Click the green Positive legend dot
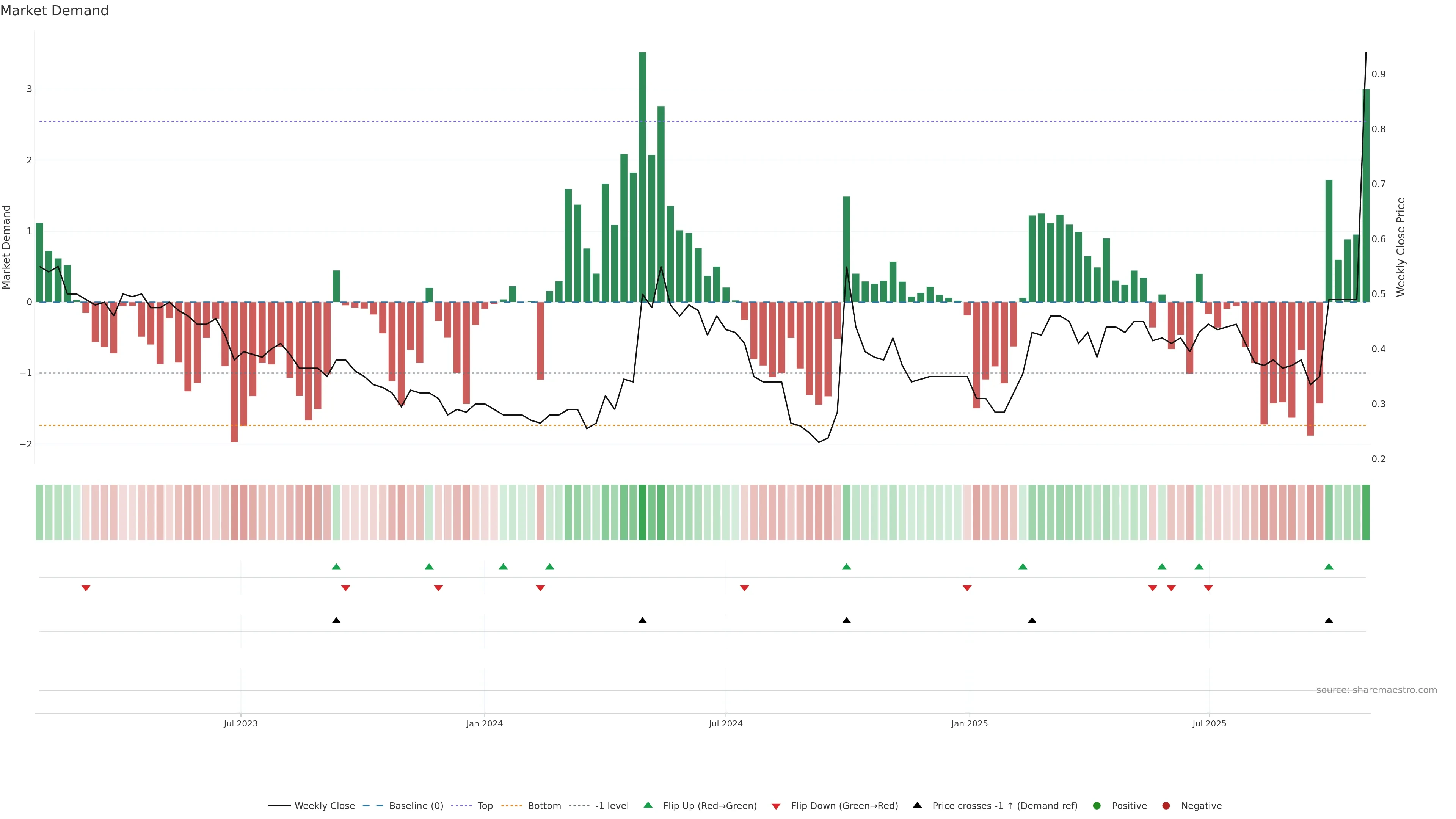This screenshot has width=1456, height=819. pyautogui.click(x=1097, y=805)
